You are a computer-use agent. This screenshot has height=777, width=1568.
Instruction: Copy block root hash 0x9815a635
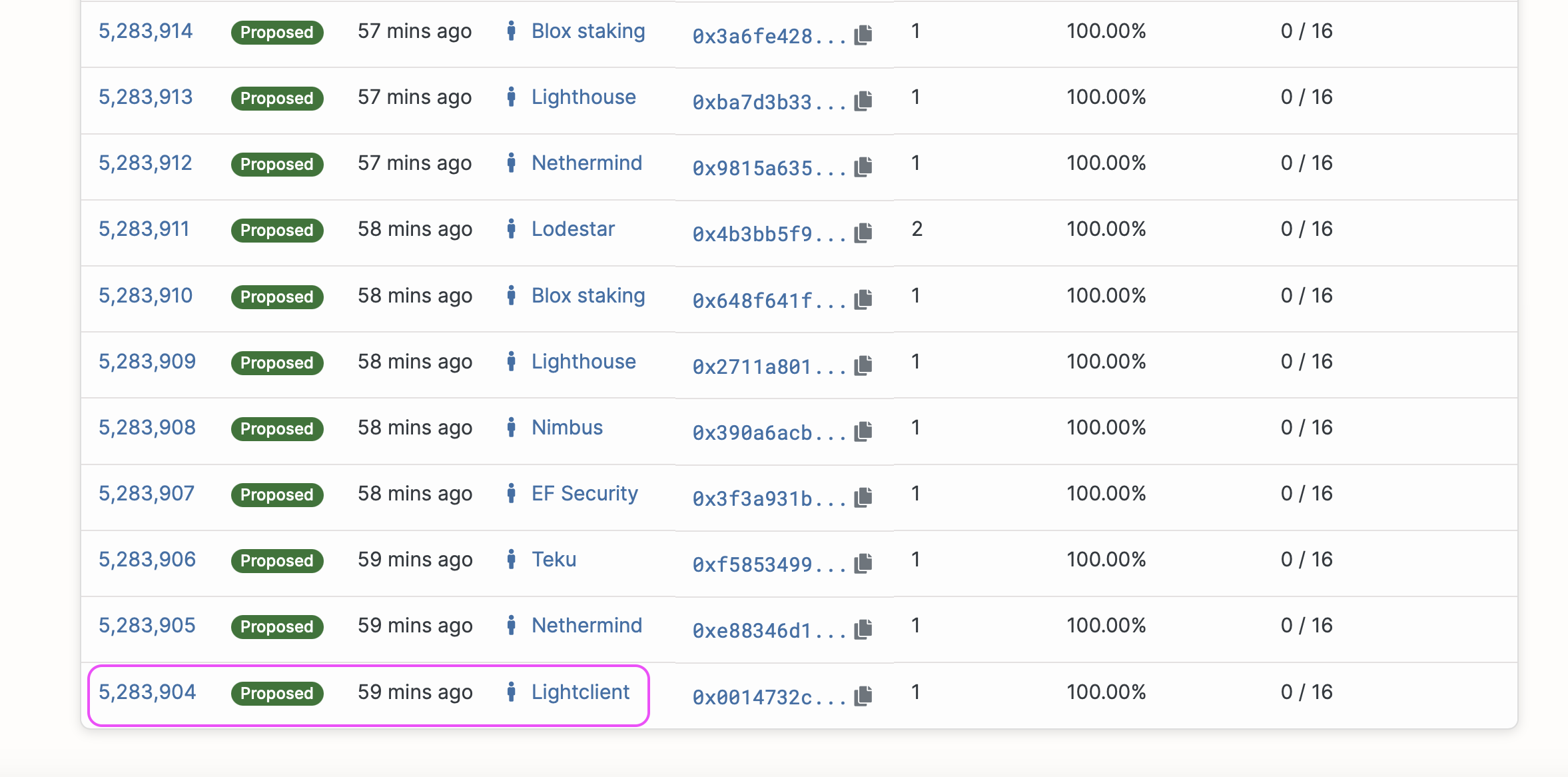pos(863,167)
